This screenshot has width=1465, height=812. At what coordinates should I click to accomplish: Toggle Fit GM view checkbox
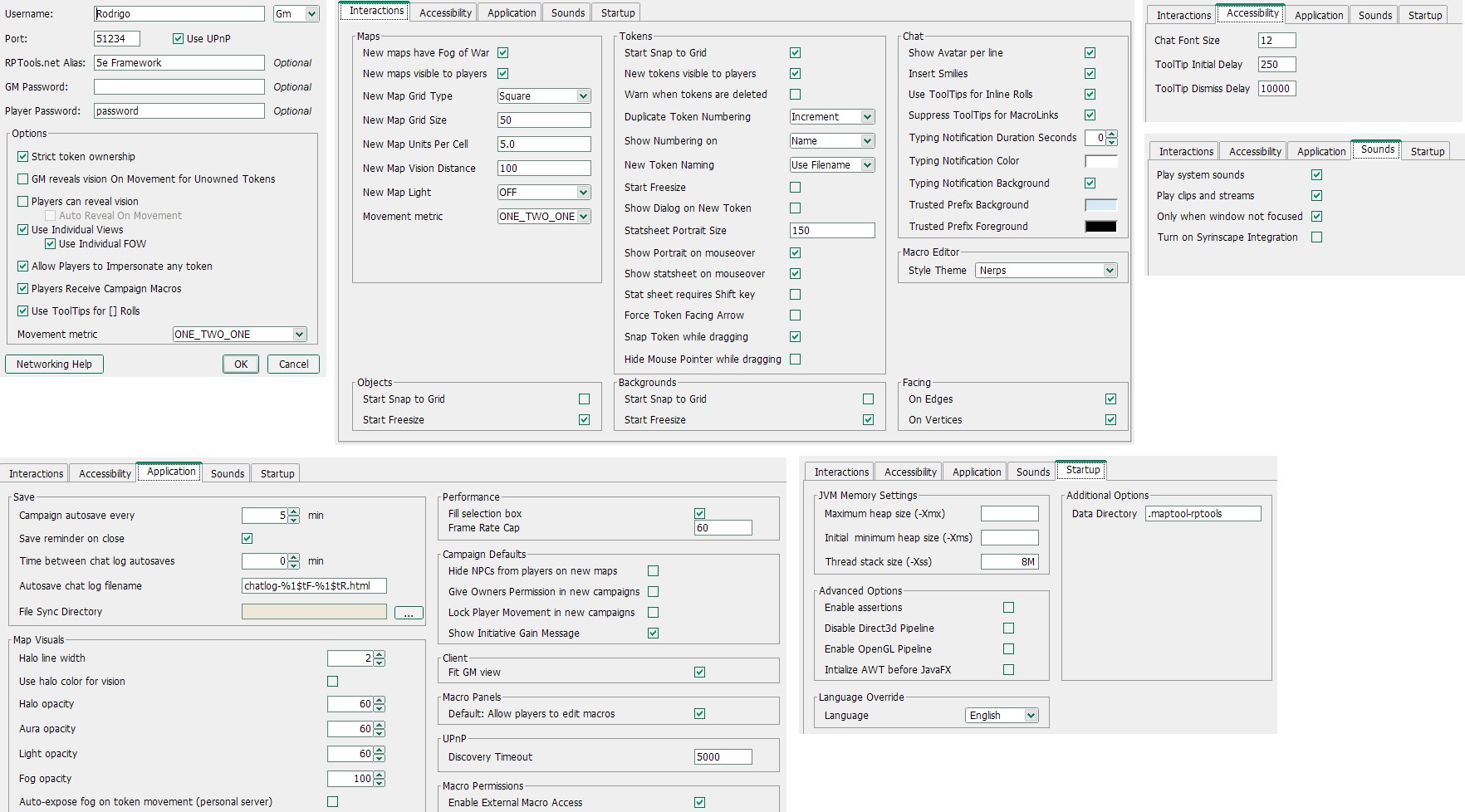(699, 673)
